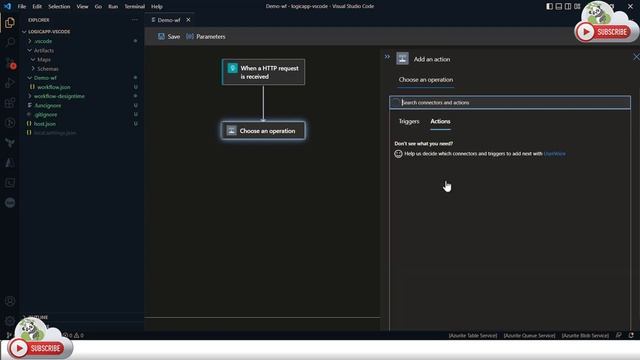The image size is (640, 360).
Task: Open the Extensions view in activity bar
Action: click(10, 103)
